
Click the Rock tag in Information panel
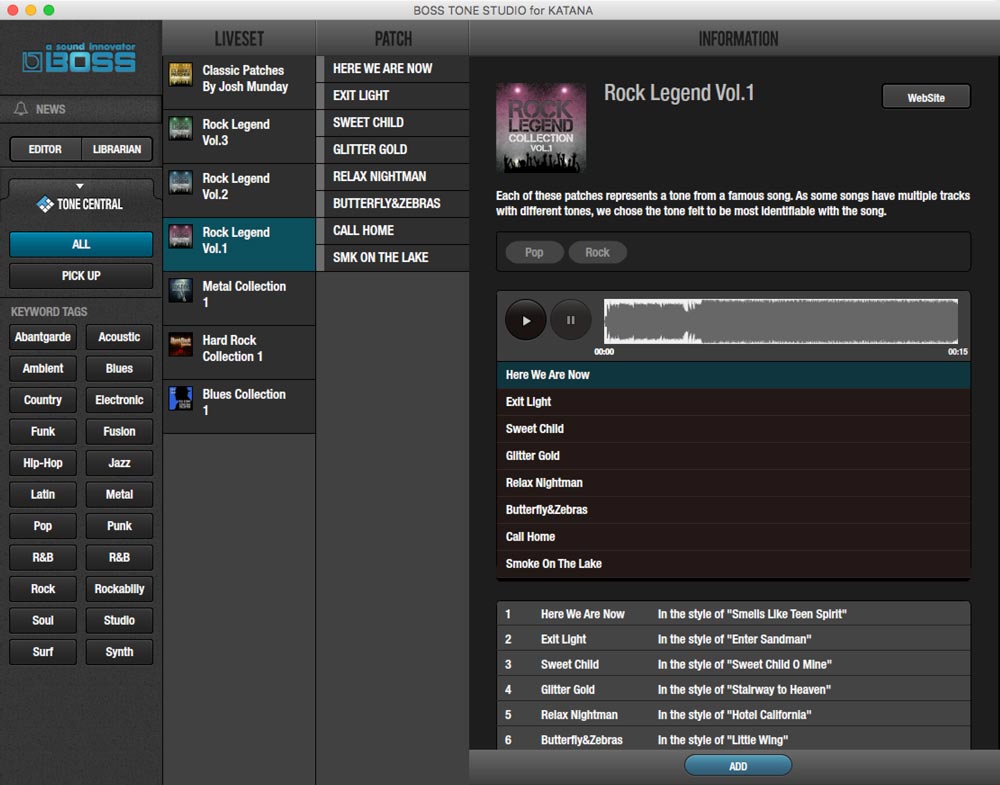(x=598, y=253)
